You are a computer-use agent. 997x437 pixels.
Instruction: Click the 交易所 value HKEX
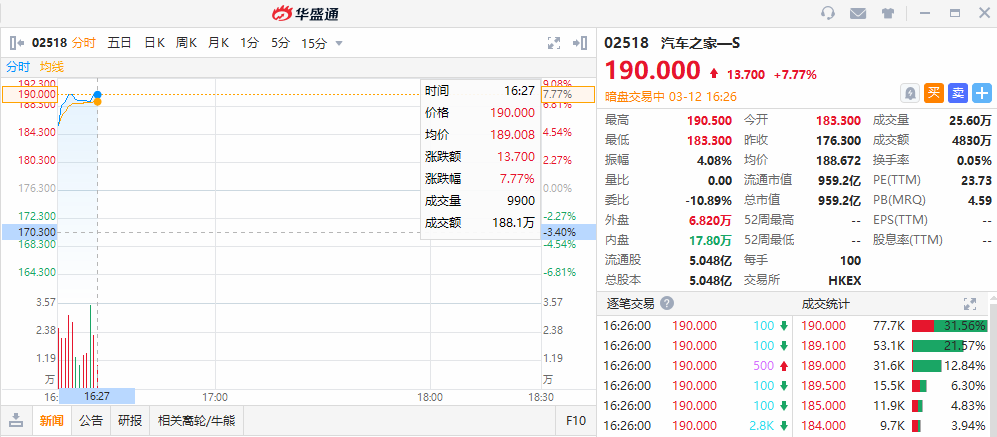(844, 280)
